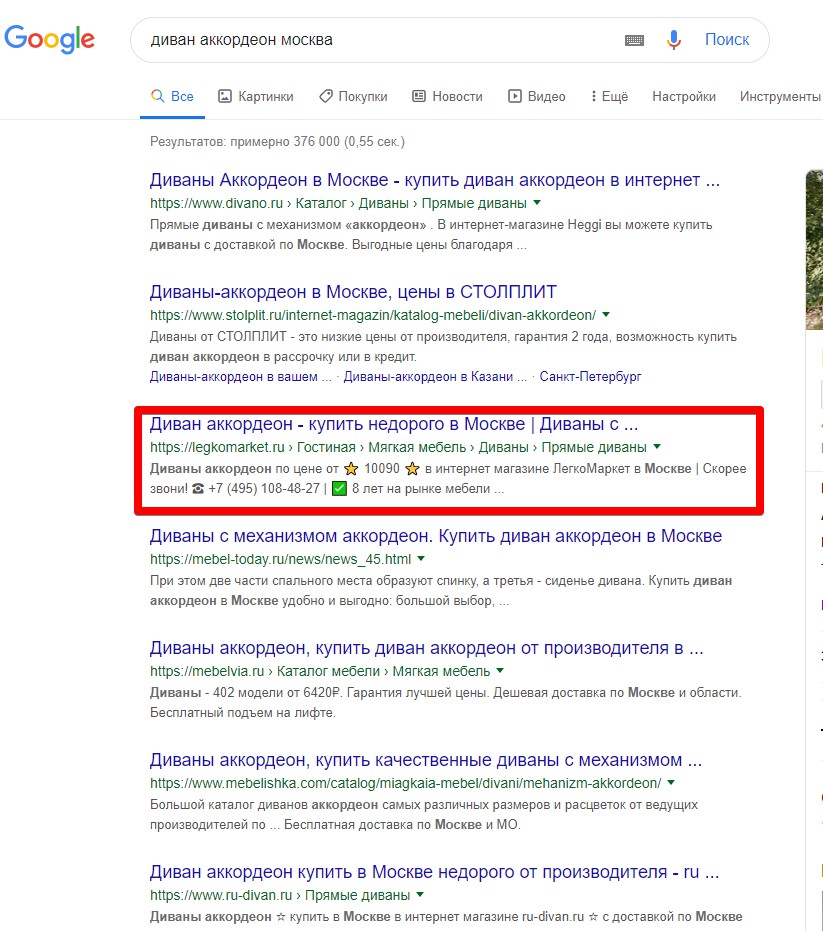Select the Все tab
823x931 pixels.
pyautogui.click(x=172, y=96)
